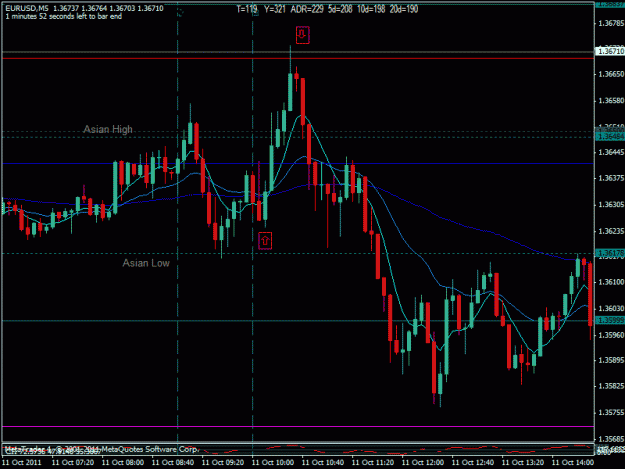Viewport: 625px width, 469px height.
Task: Click the red up-arrow buy signal marker
Action: [265, 241]
